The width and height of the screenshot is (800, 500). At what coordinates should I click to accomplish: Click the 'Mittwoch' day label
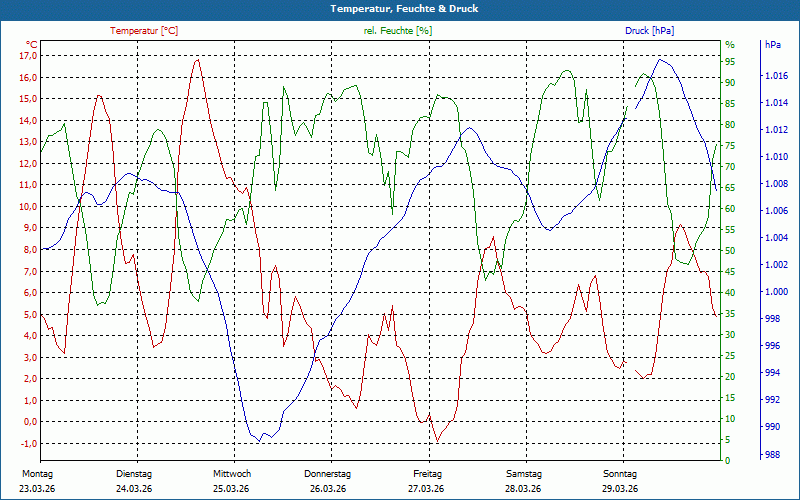[x=232, y=474]
